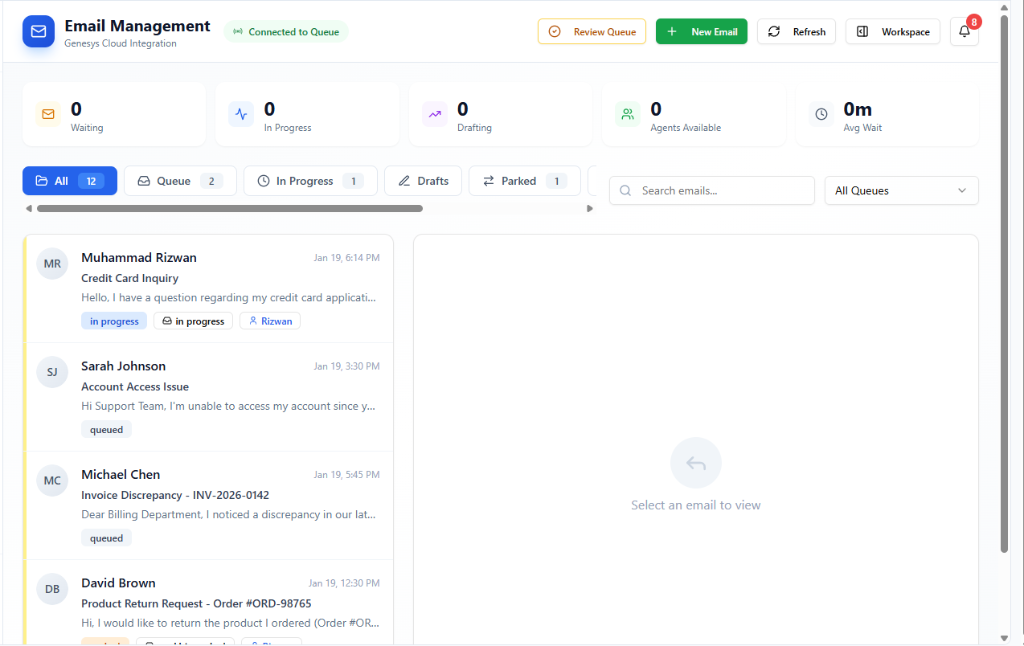Click the queued tag on Michael Chen's email
The image size is (1024, 646).
point(106,538)
